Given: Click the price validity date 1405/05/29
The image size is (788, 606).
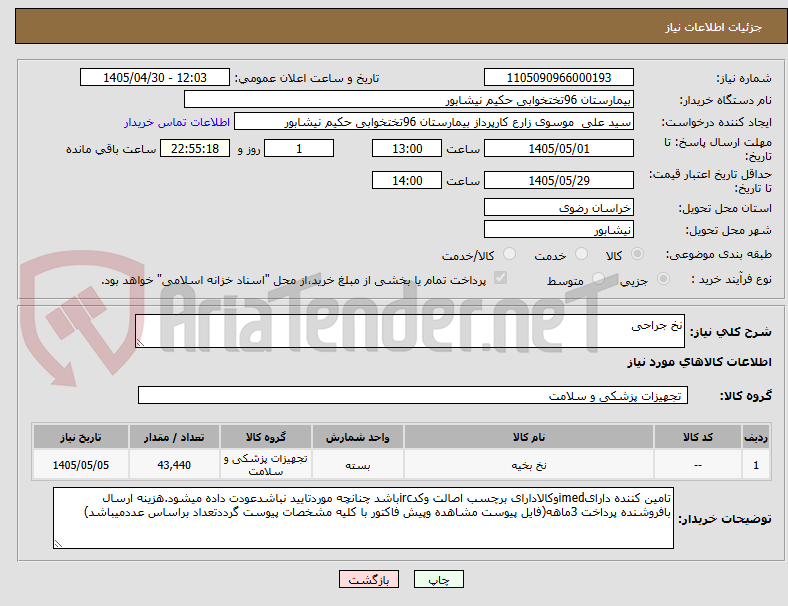Looking at the screenshot, I should (559, 180).
